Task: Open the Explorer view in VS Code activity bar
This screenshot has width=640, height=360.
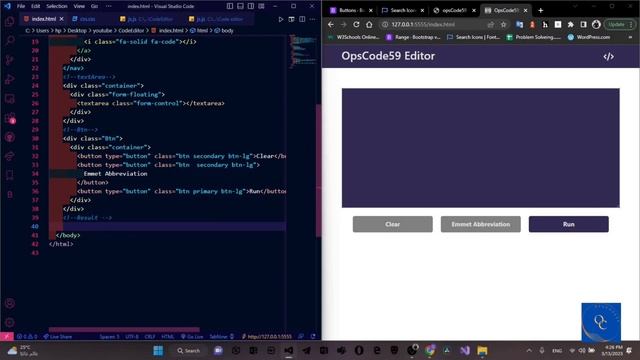Action: pos(10,22)
